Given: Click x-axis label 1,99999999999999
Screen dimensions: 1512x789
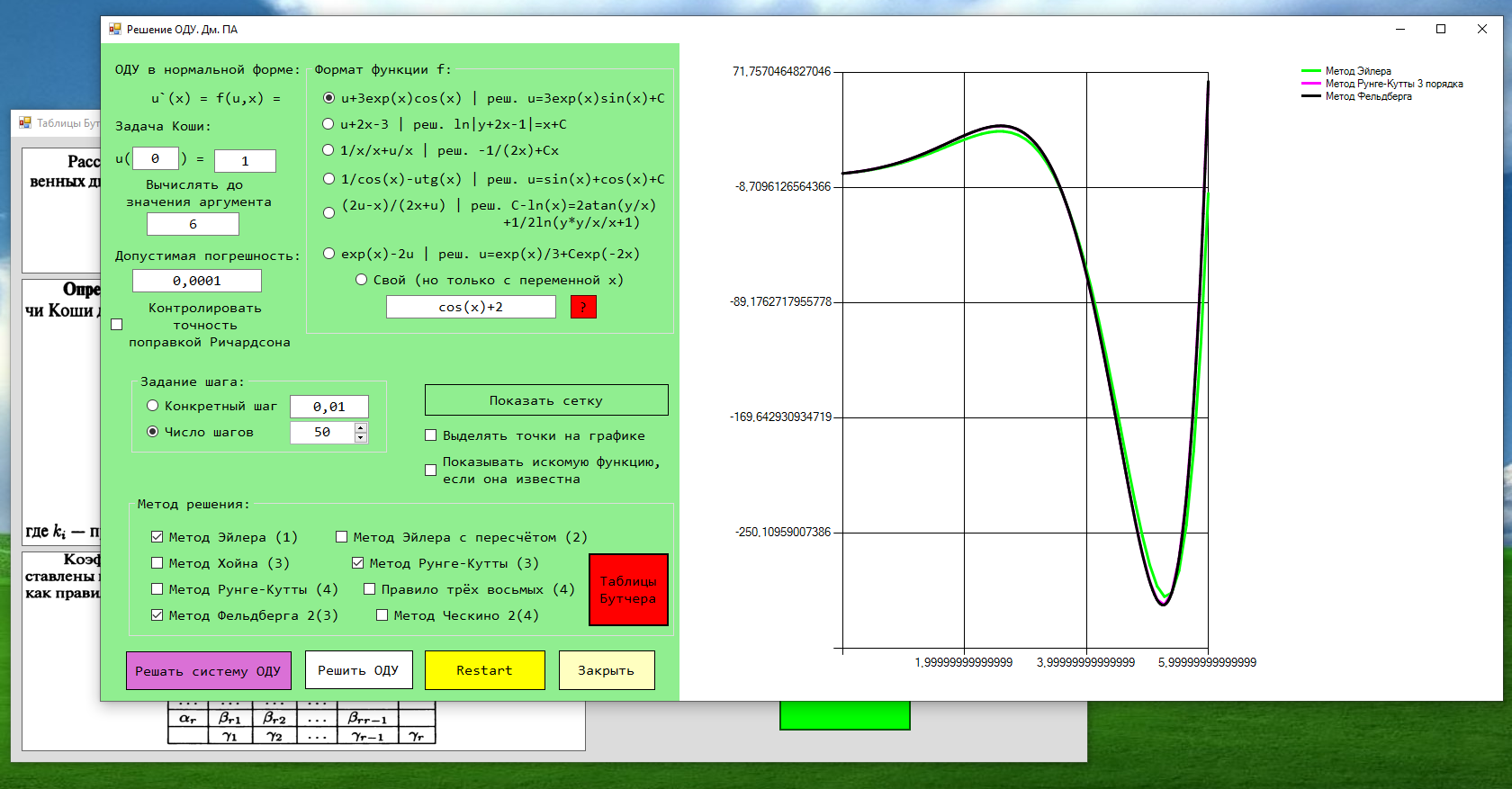Looking at the screenshot, I should pyautogui.click(x=964, y=662).
